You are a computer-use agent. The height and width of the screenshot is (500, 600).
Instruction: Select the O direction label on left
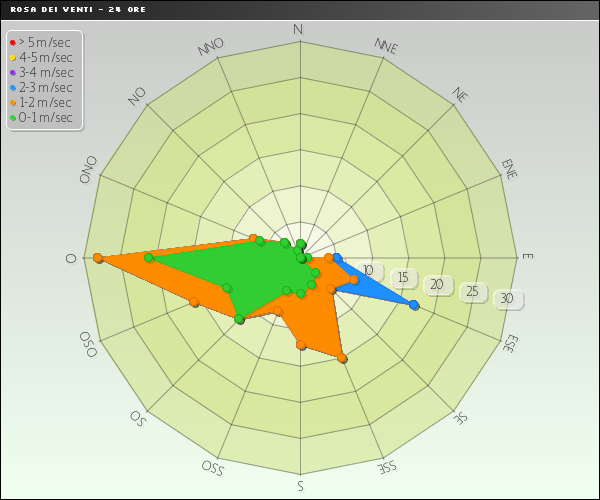70,258
